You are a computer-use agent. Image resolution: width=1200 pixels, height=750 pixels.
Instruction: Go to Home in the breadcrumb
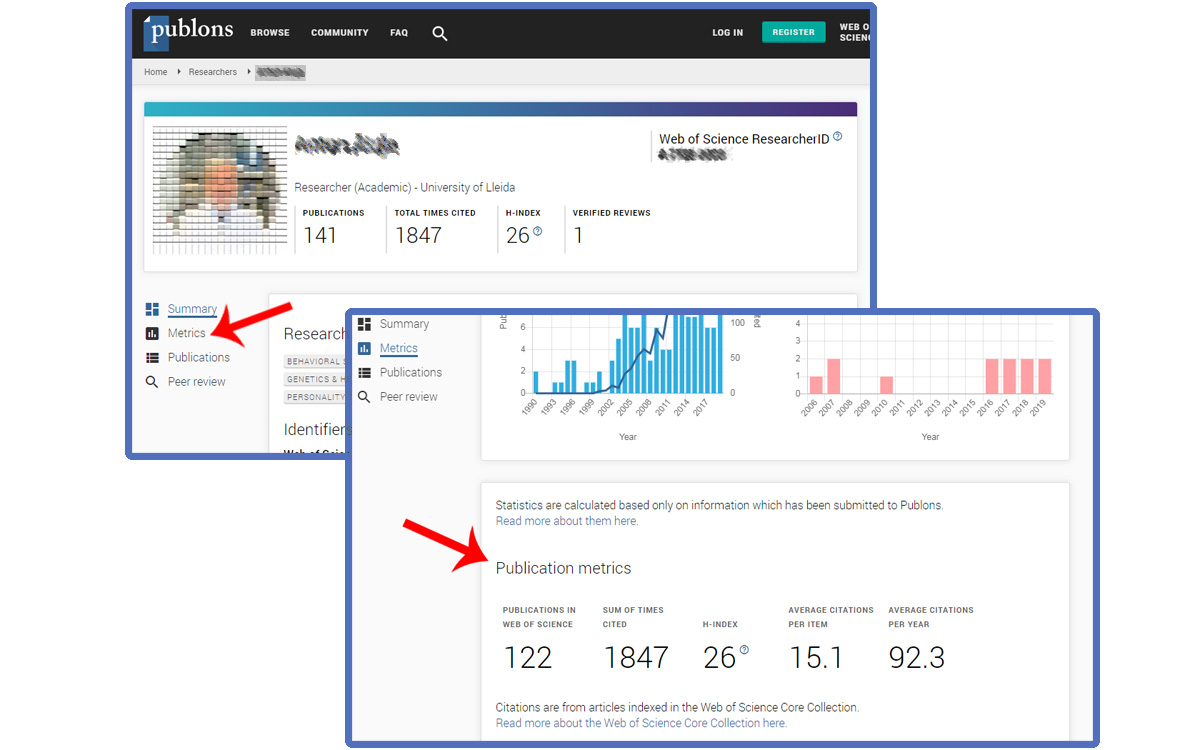(156, 72)
